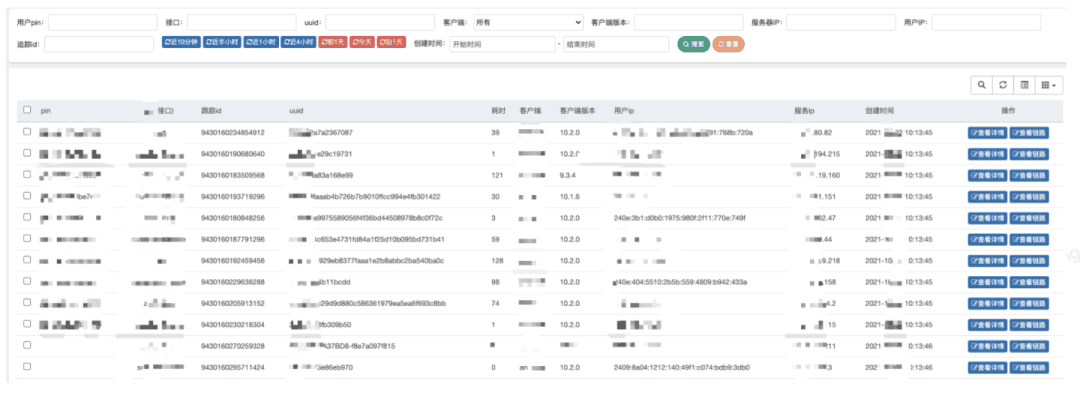The height and width of the screenshot is (393, 1080).
Task: Click the orange 重置 reset button
Action: [729, 44]
